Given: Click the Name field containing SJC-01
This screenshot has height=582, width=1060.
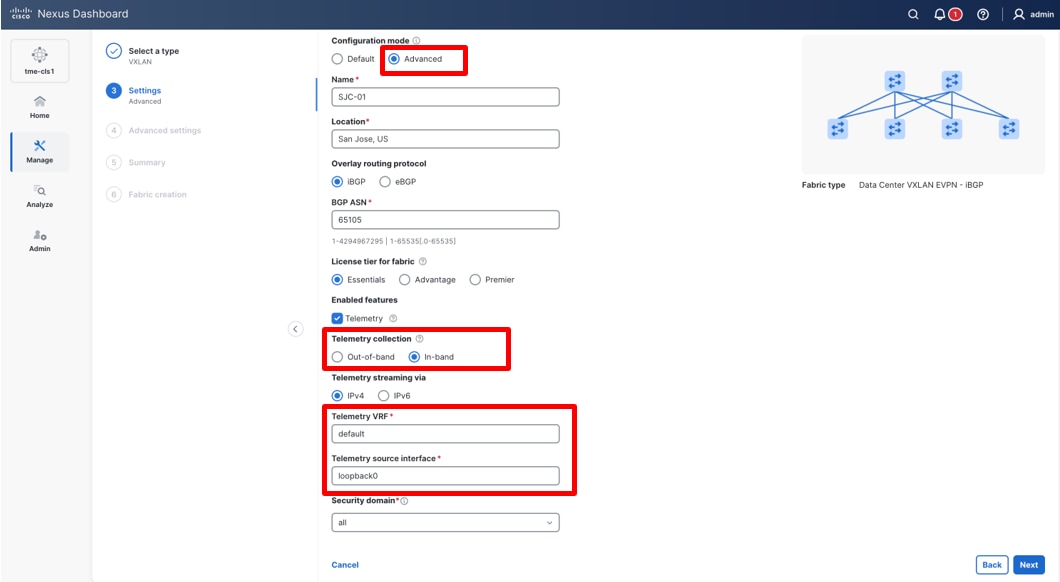Looking at the screenshot, I should click(445, 96).
